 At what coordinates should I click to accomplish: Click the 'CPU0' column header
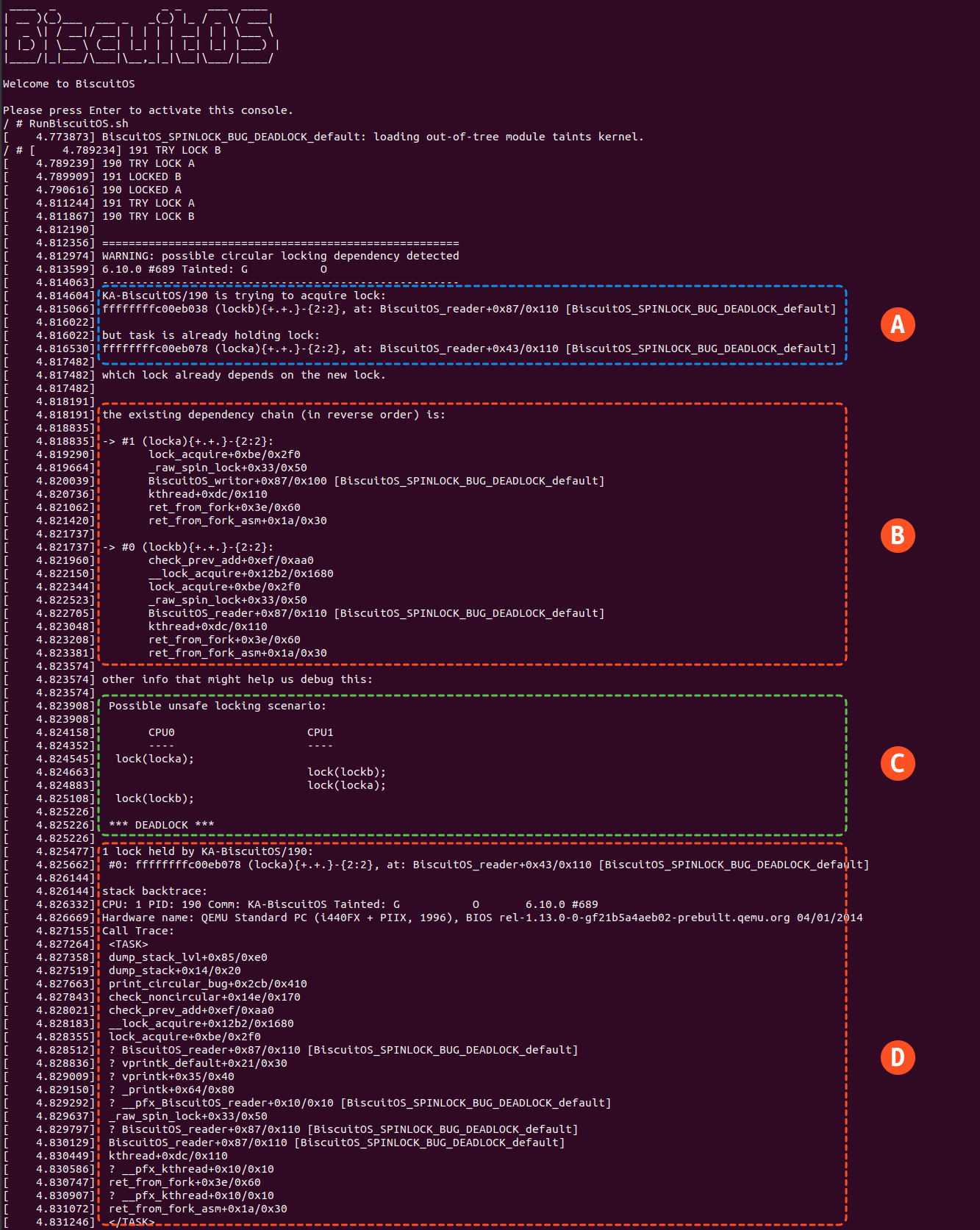click(x=162, y=732)
